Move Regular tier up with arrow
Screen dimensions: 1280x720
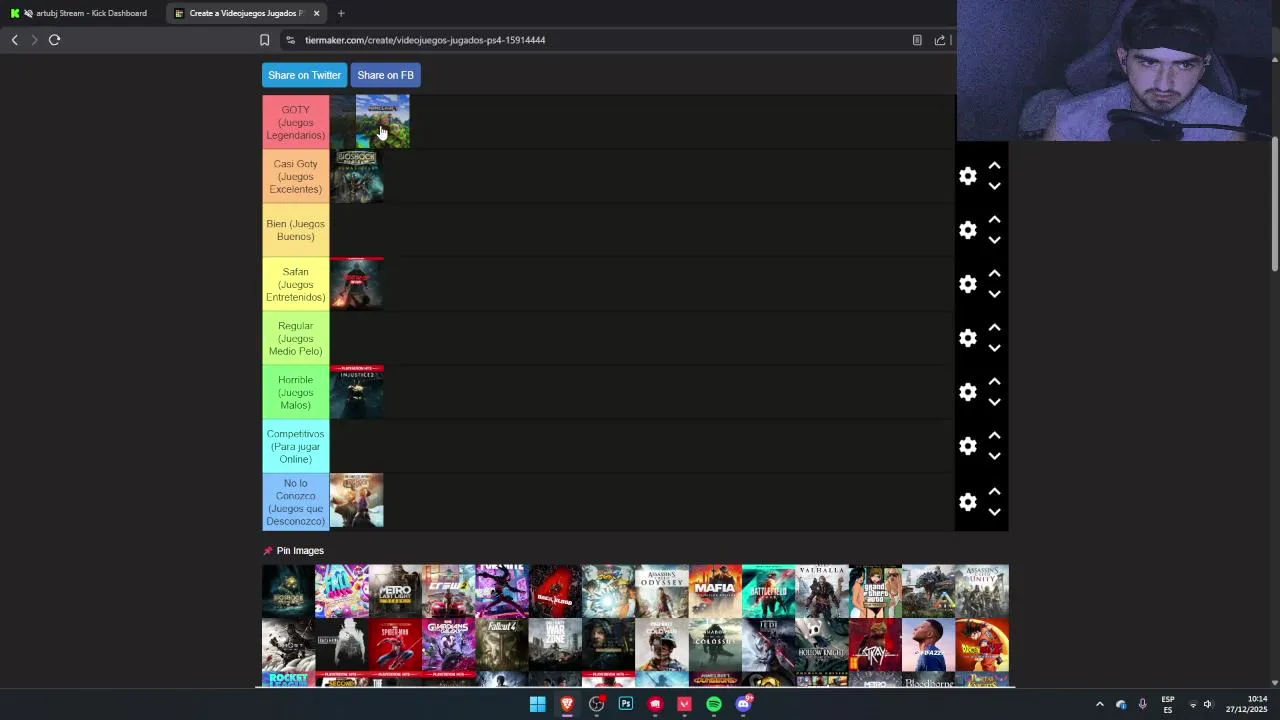click(x=994, y=328)
